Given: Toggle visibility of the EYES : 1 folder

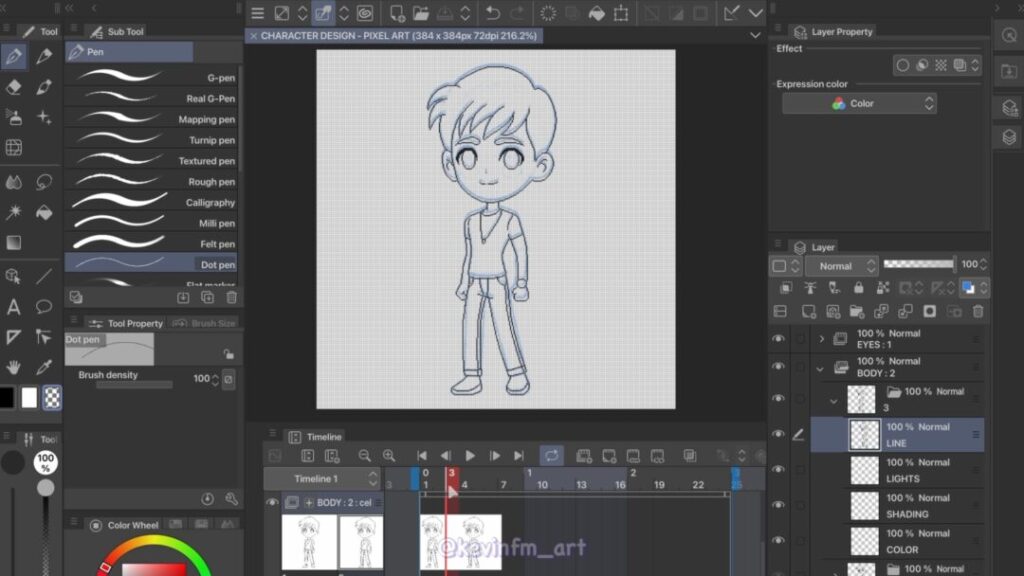Looking at the screenshot, I should click(778, 339).
